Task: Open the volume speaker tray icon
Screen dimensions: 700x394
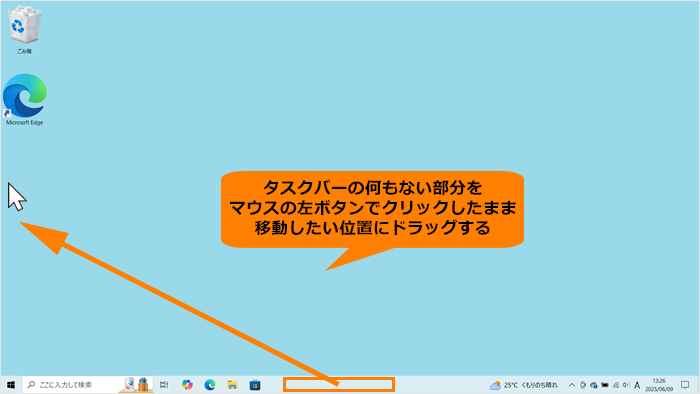Action: click(626, 385)
